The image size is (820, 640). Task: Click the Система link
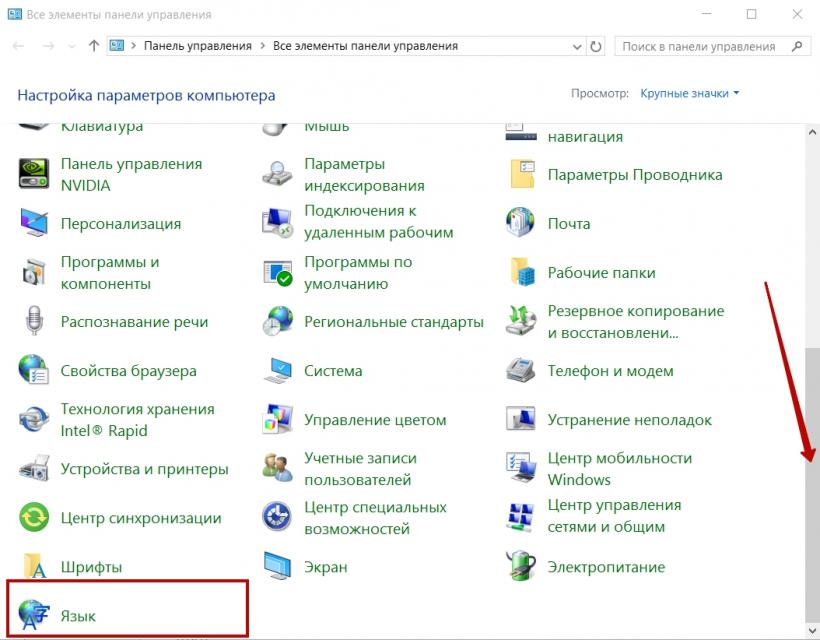(333, 370)
